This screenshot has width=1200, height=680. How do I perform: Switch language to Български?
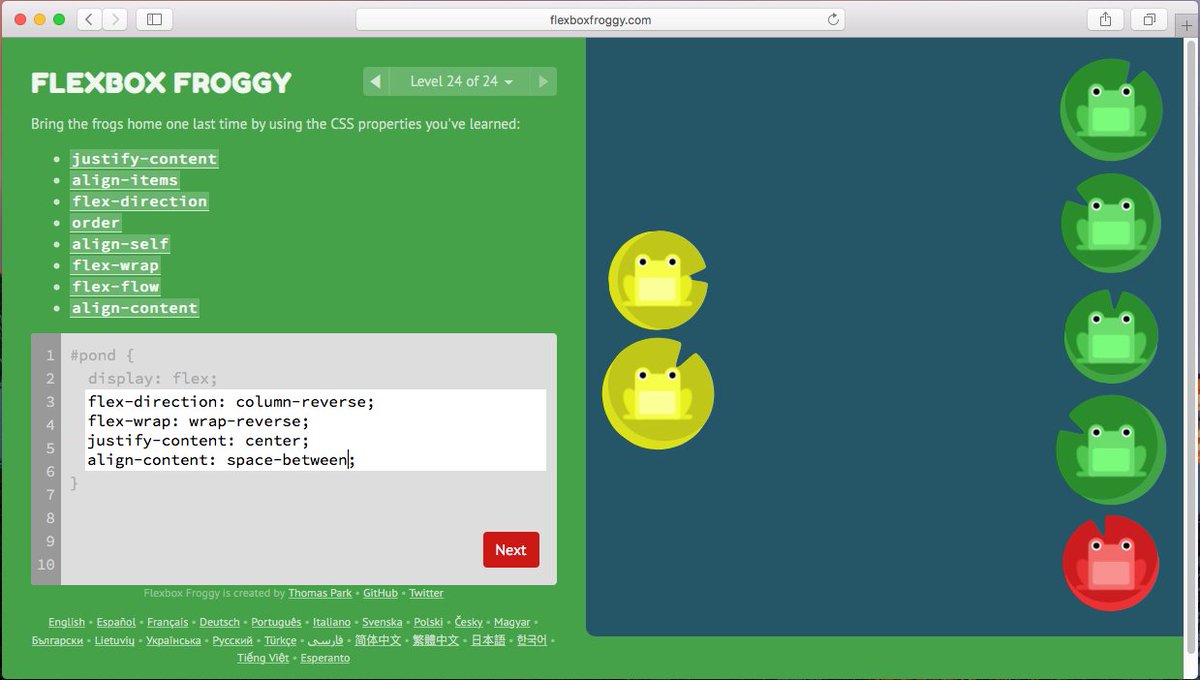click(58, 640)
